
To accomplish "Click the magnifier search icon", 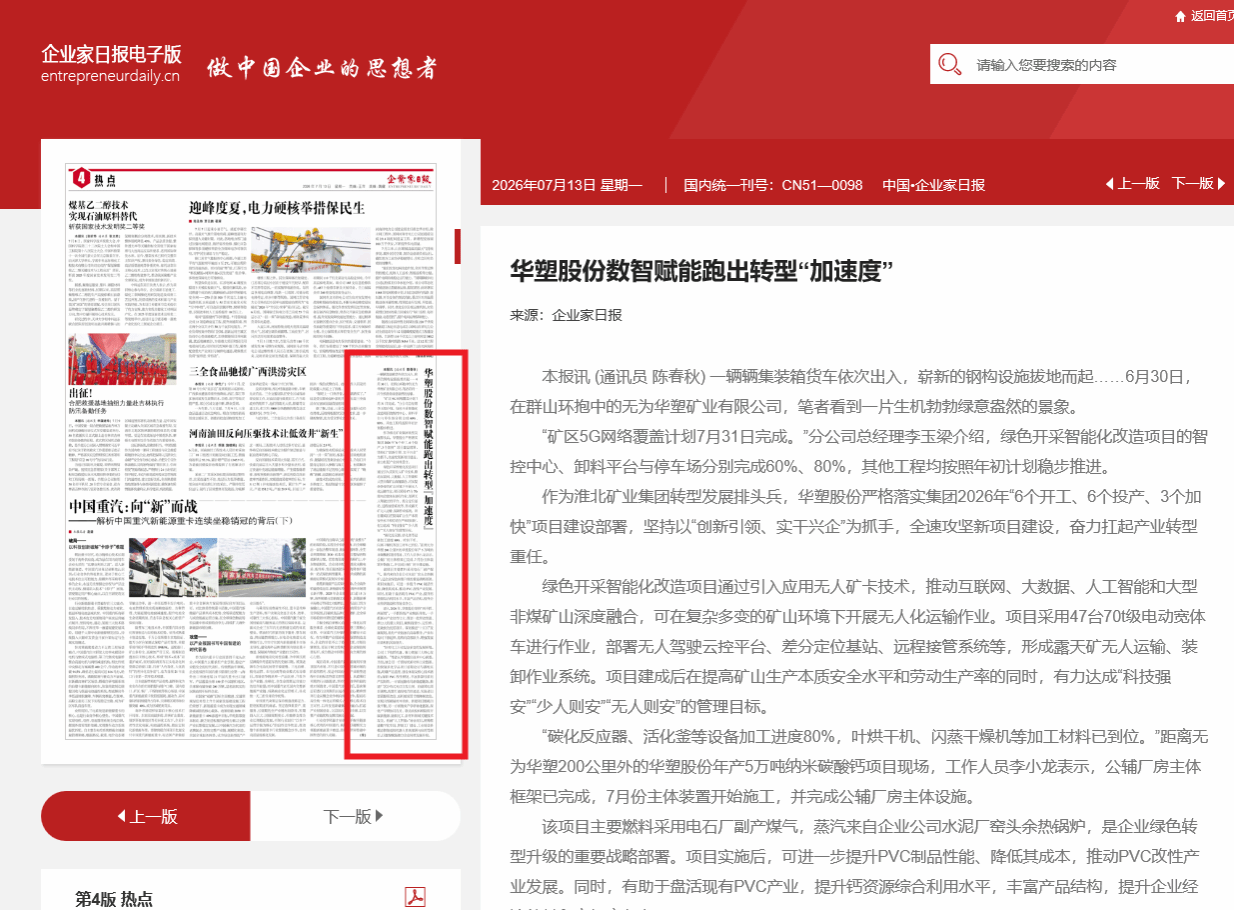I will (x=950, y=65).
